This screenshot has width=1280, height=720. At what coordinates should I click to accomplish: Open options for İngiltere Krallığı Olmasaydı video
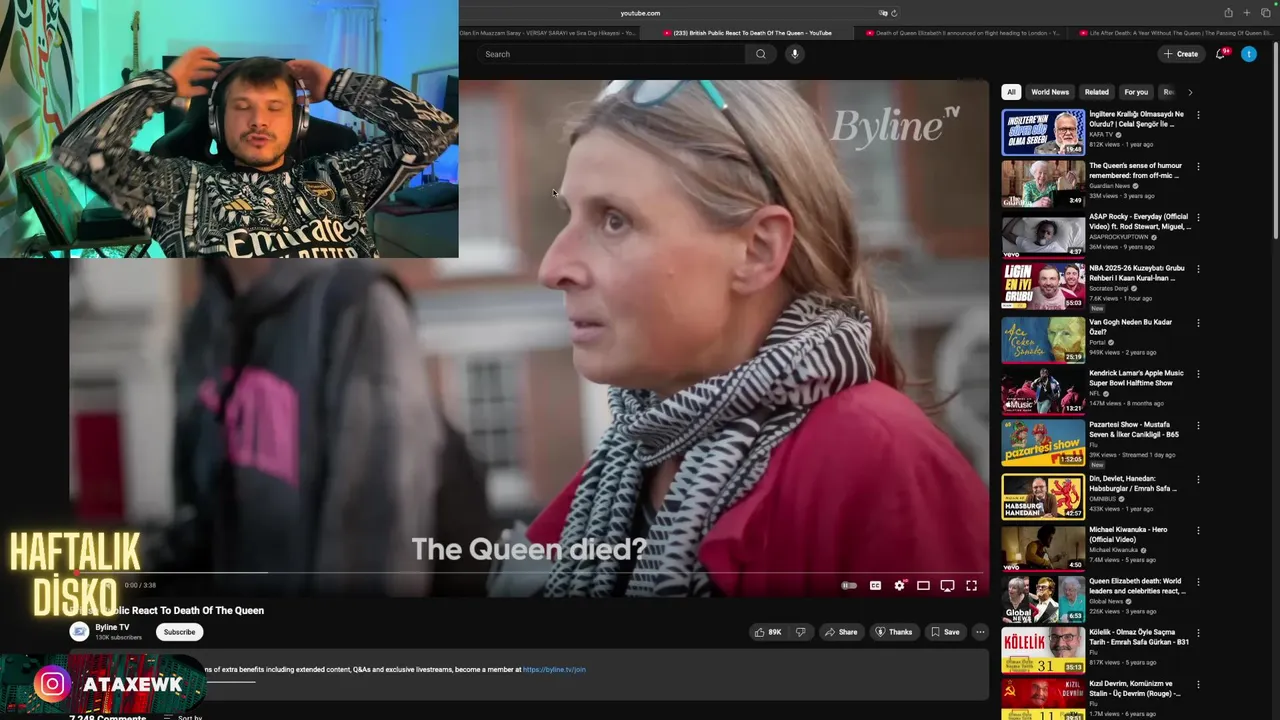tap(1198, 115)
